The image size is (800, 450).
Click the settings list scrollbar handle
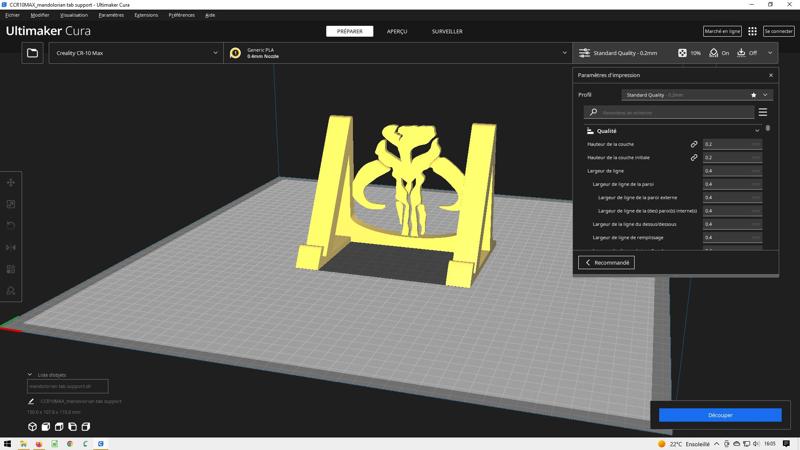click(768, 129)
